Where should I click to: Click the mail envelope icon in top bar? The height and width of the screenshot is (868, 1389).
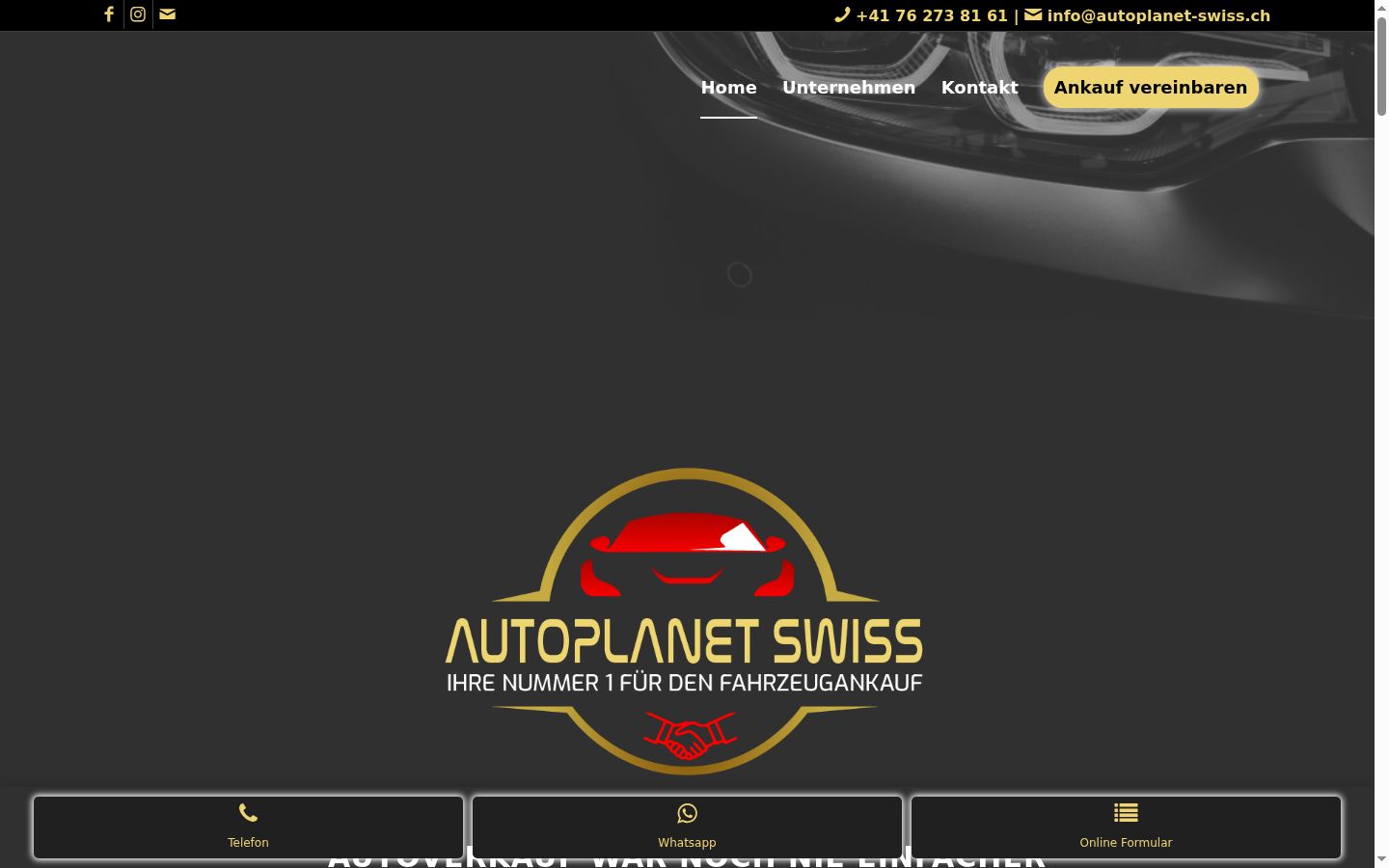click(x=168, y=14)
